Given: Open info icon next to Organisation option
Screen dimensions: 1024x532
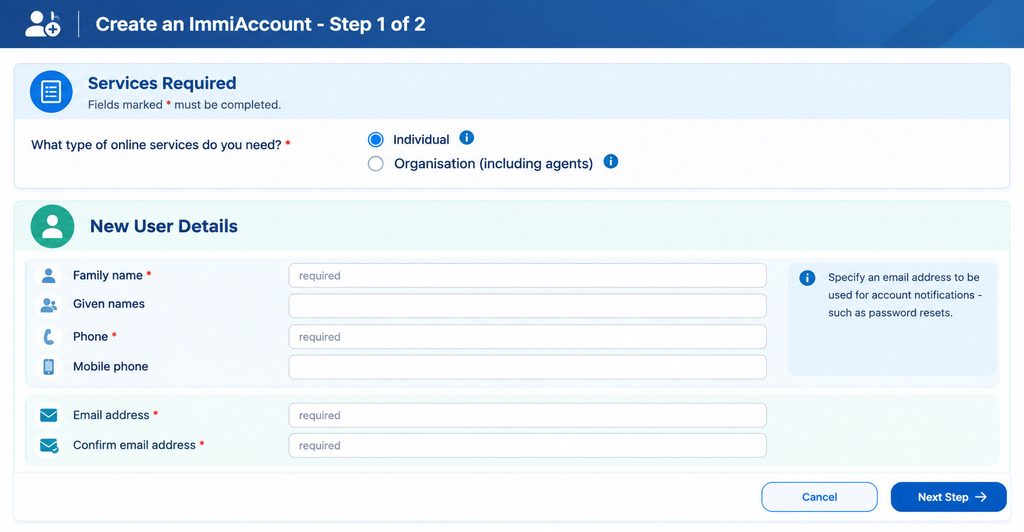Looking at the screenshot, I should 611,161.
